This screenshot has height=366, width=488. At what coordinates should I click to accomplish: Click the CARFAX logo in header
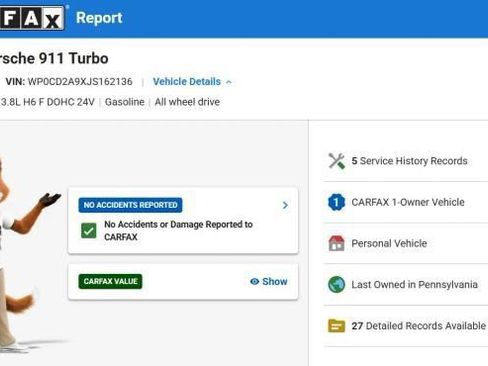32,18
